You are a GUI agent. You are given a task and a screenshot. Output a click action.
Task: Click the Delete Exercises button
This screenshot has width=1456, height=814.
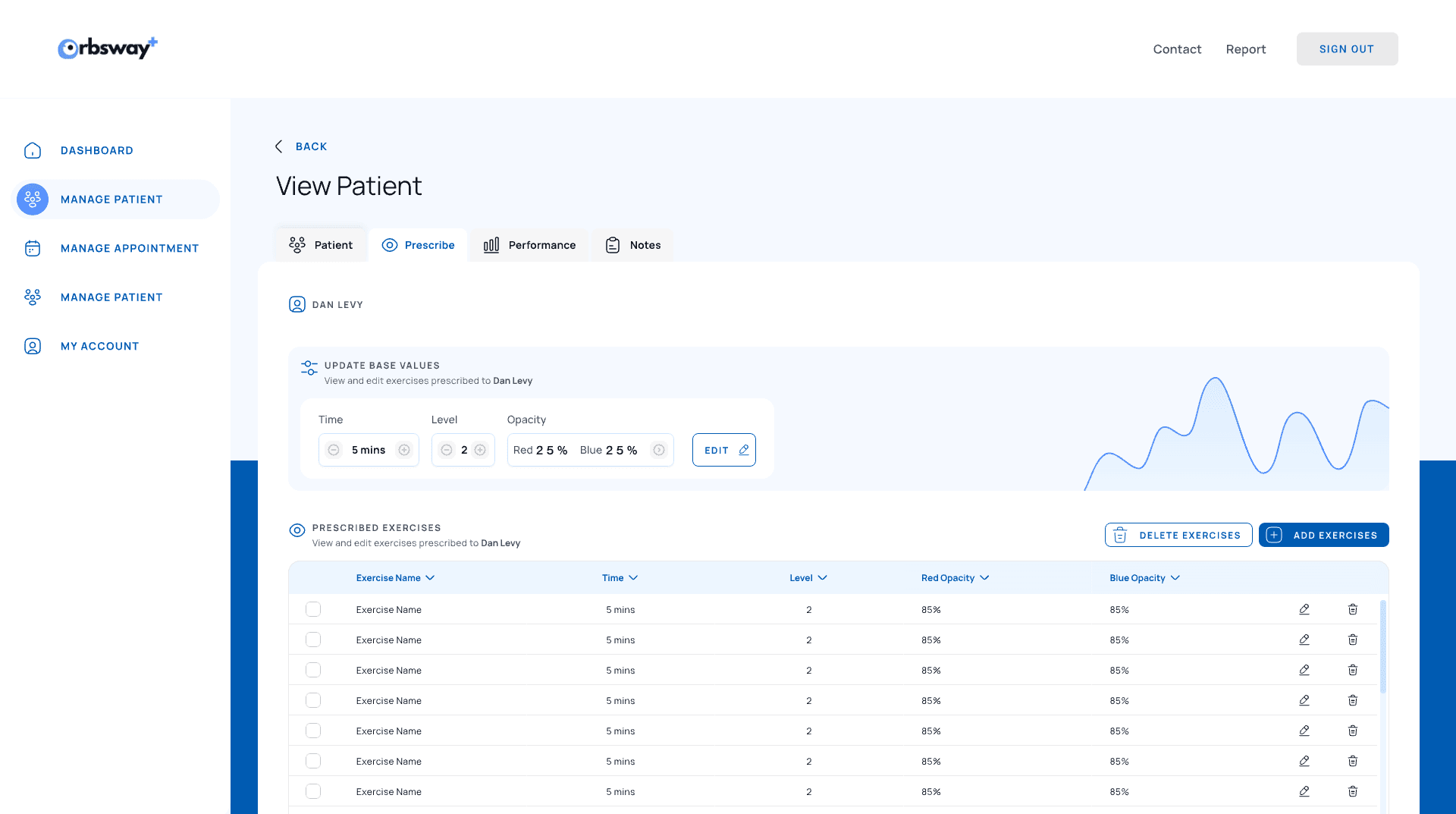pos(1178,535)
